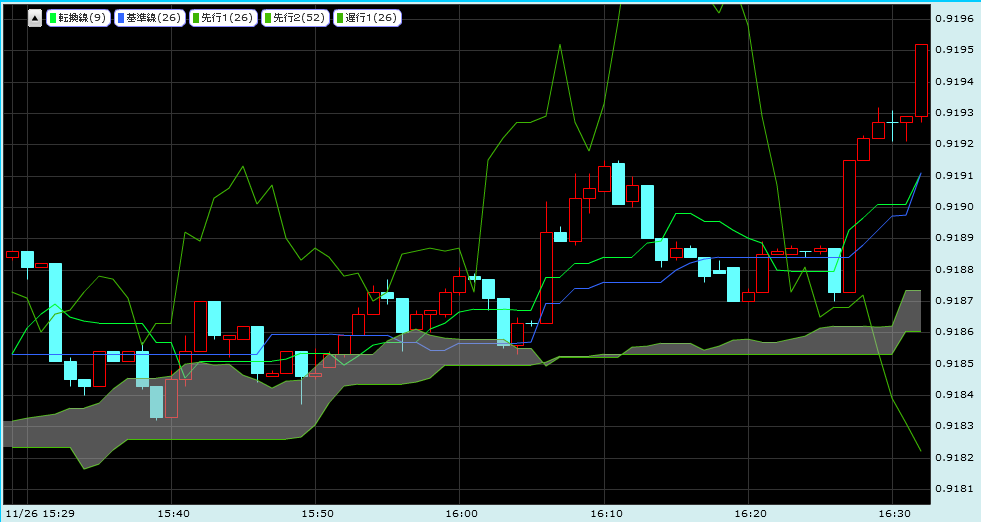Click the 0.9186 price axis label
The image size is (981, 522).
tap(955, 332)
